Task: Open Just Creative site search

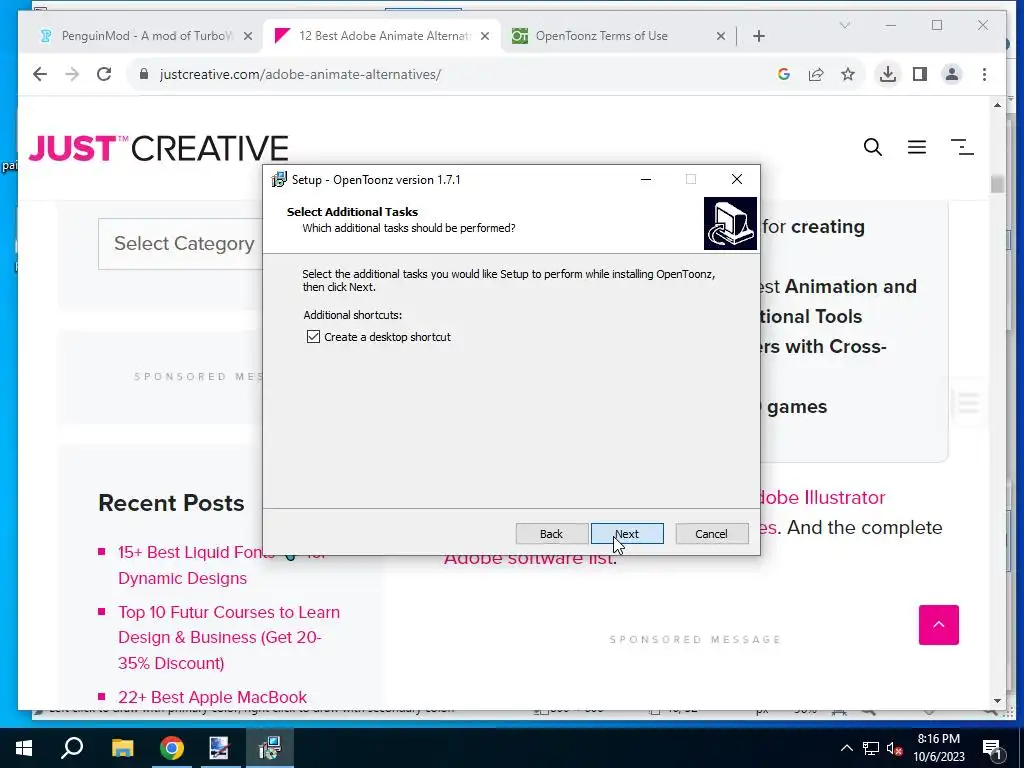Action: tap(873, 148)
